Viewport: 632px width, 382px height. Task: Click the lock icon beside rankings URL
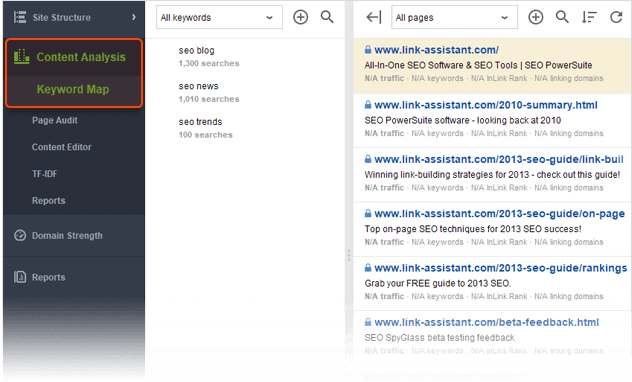[x=368, y=268]
